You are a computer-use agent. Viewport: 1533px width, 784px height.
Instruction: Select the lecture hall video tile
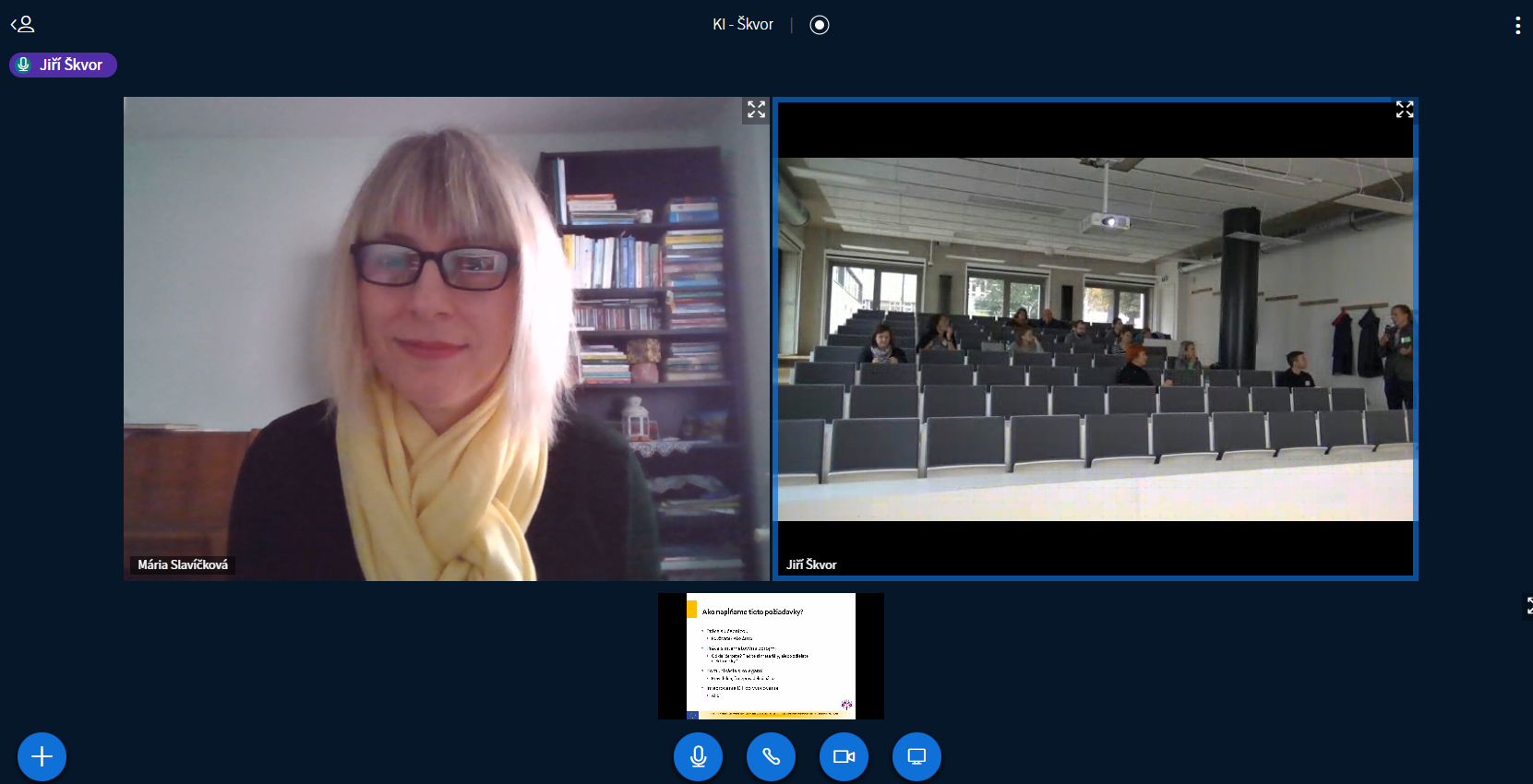click(1095, 339)
